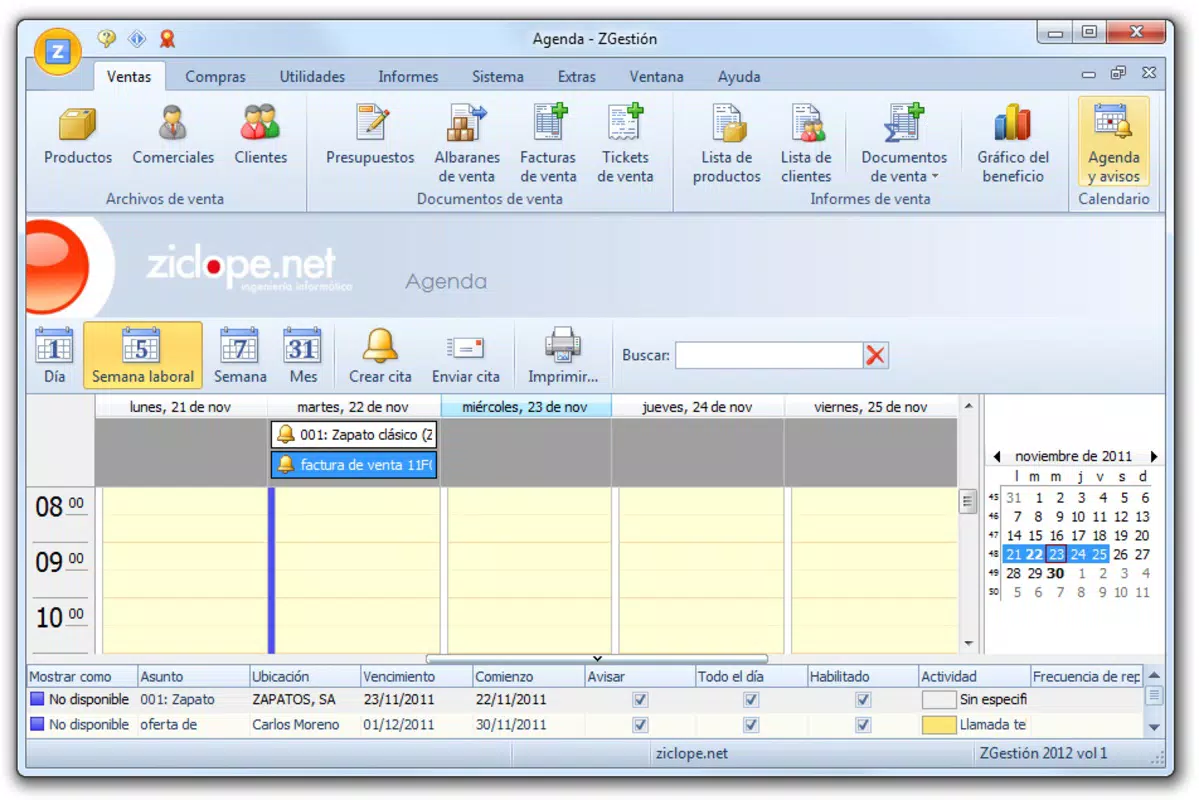Screen dimensions: 1199x800
Task: Click the blue diamond quick-access icon
Action: pos(137,38)
